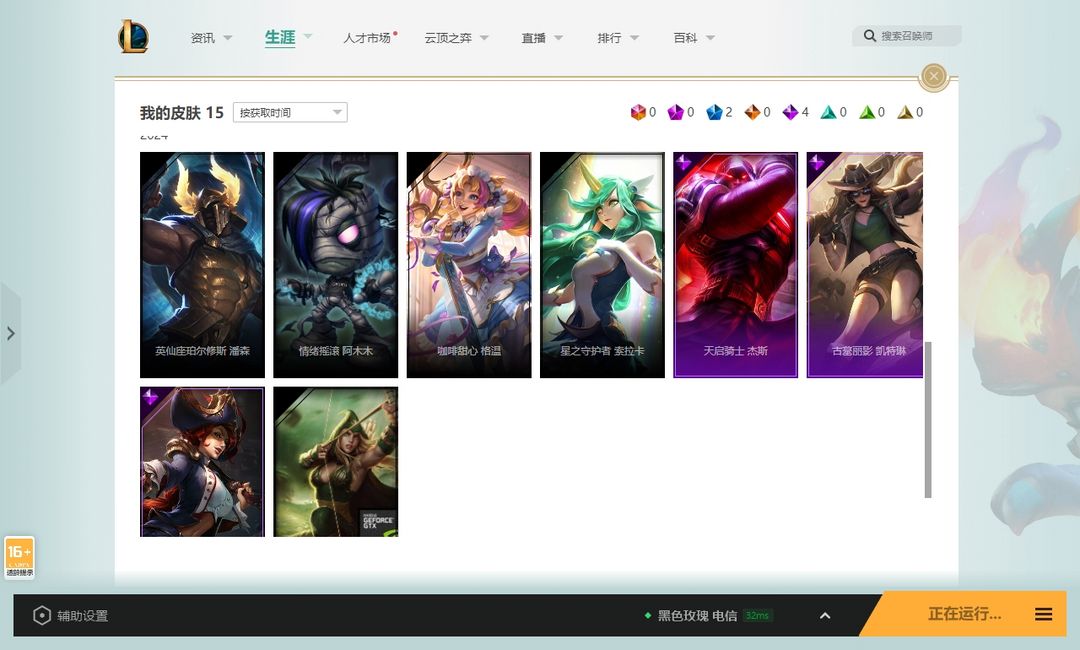The height and width of the screenshot is (650, 1080).
Task: Click the red-orange gem icon
Action: [x=638, y=112]
